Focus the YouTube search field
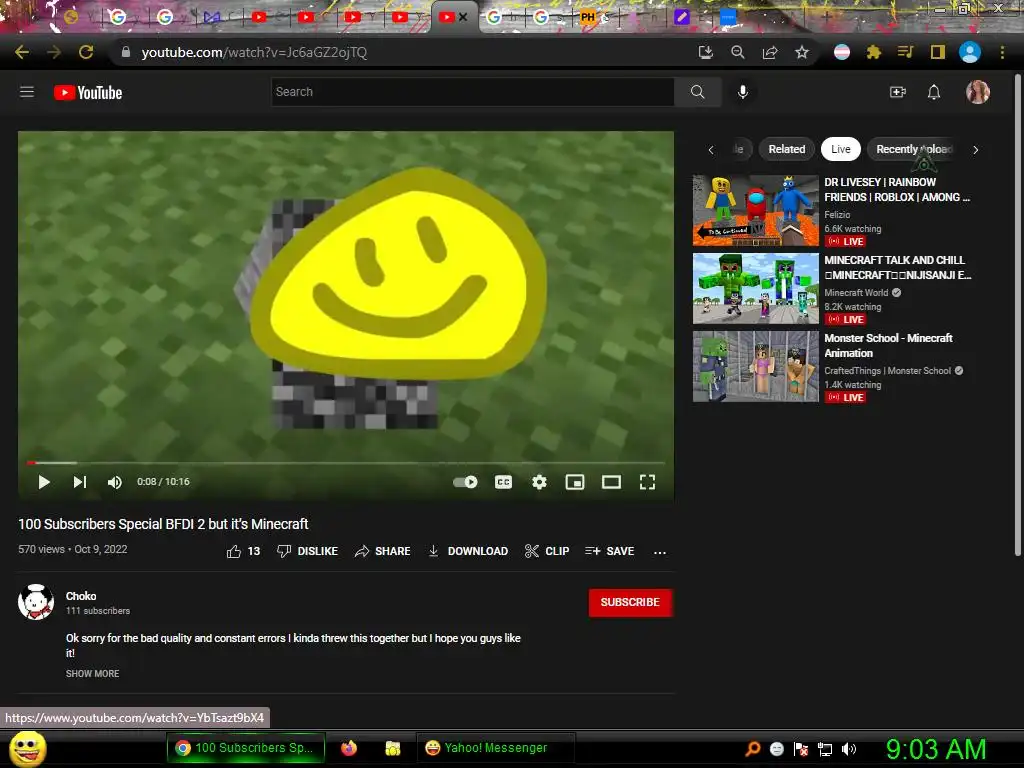The height and width of the screenshot is (768, 1024). click(473, 92)
